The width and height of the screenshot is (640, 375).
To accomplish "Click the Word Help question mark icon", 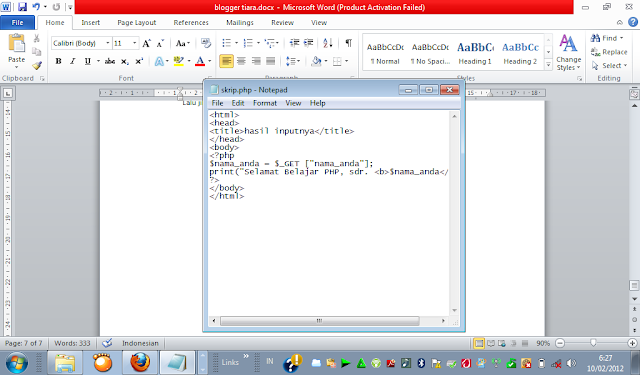I will pyautogui.click(x=633, y=22).
